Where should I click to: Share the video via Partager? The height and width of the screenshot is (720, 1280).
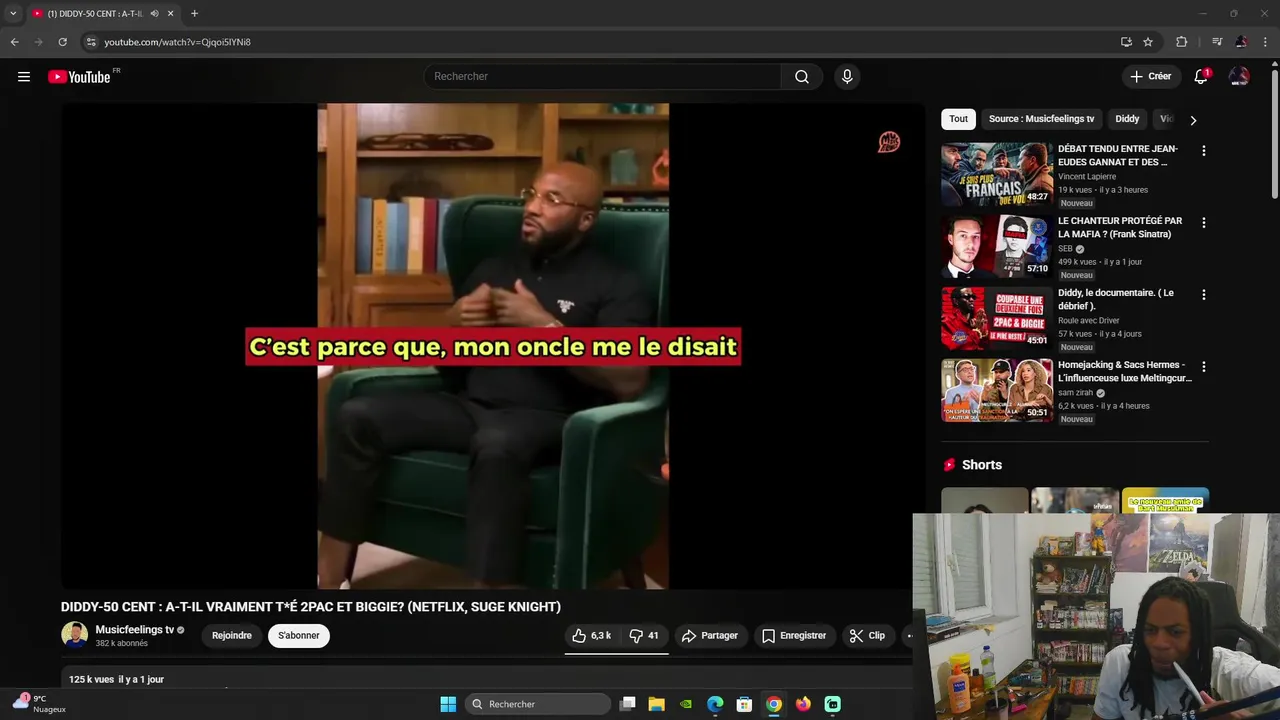click(709, 636)
